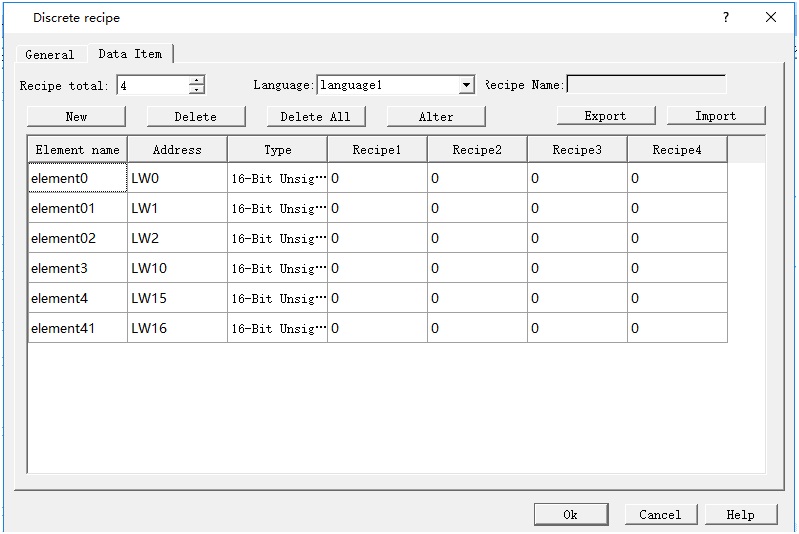The image size is (799, 534).
Task: Click the Recipe2 value for element3
Action: (477, 268)
